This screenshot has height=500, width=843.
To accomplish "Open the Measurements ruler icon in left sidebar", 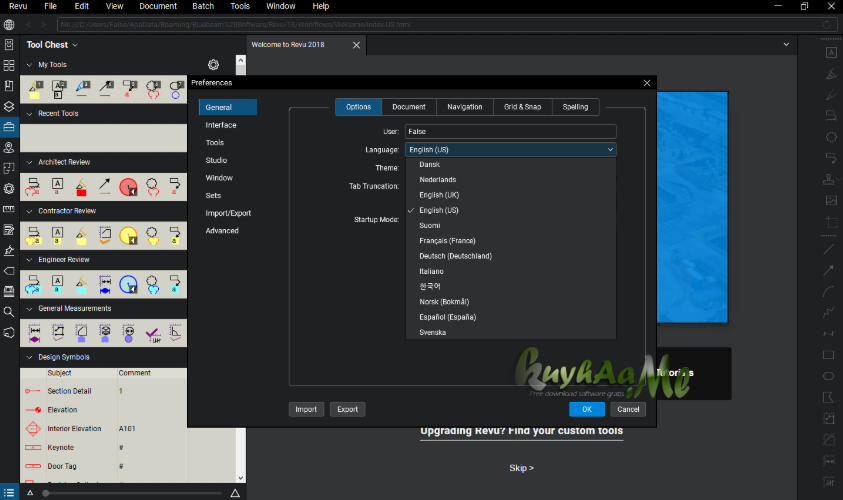I will click(x=9, y=209).
